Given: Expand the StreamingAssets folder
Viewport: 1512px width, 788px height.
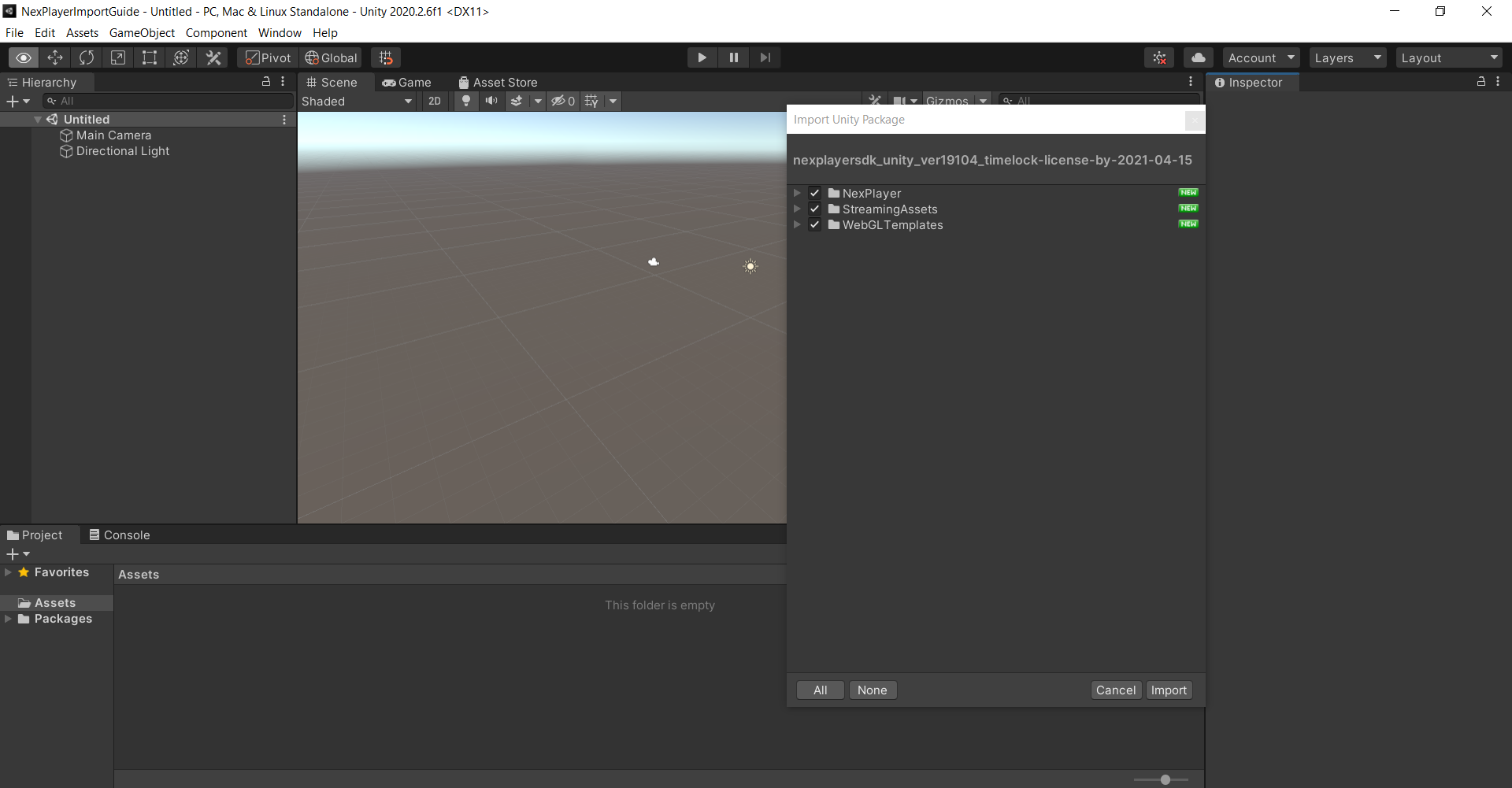Looking at the screenshot, I should click(797, 209).
